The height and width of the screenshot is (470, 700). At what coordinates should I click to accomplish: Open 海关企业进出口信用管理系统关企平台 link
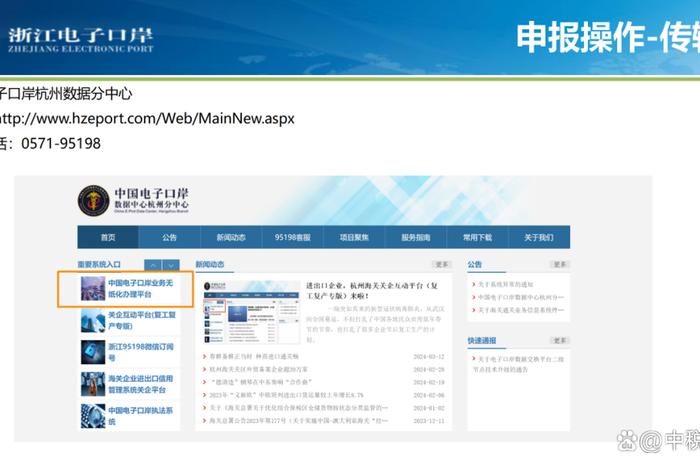pyautogui.click(x=141, y=384)
